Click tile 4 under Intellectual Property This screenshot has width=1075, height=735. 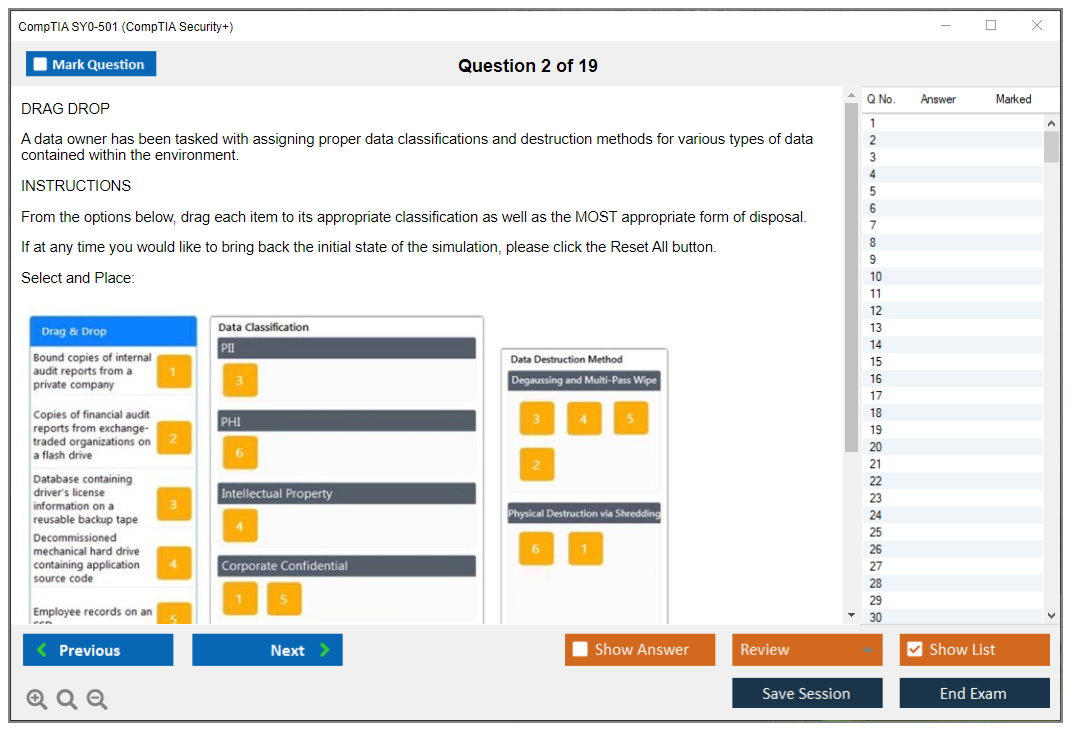240,525
